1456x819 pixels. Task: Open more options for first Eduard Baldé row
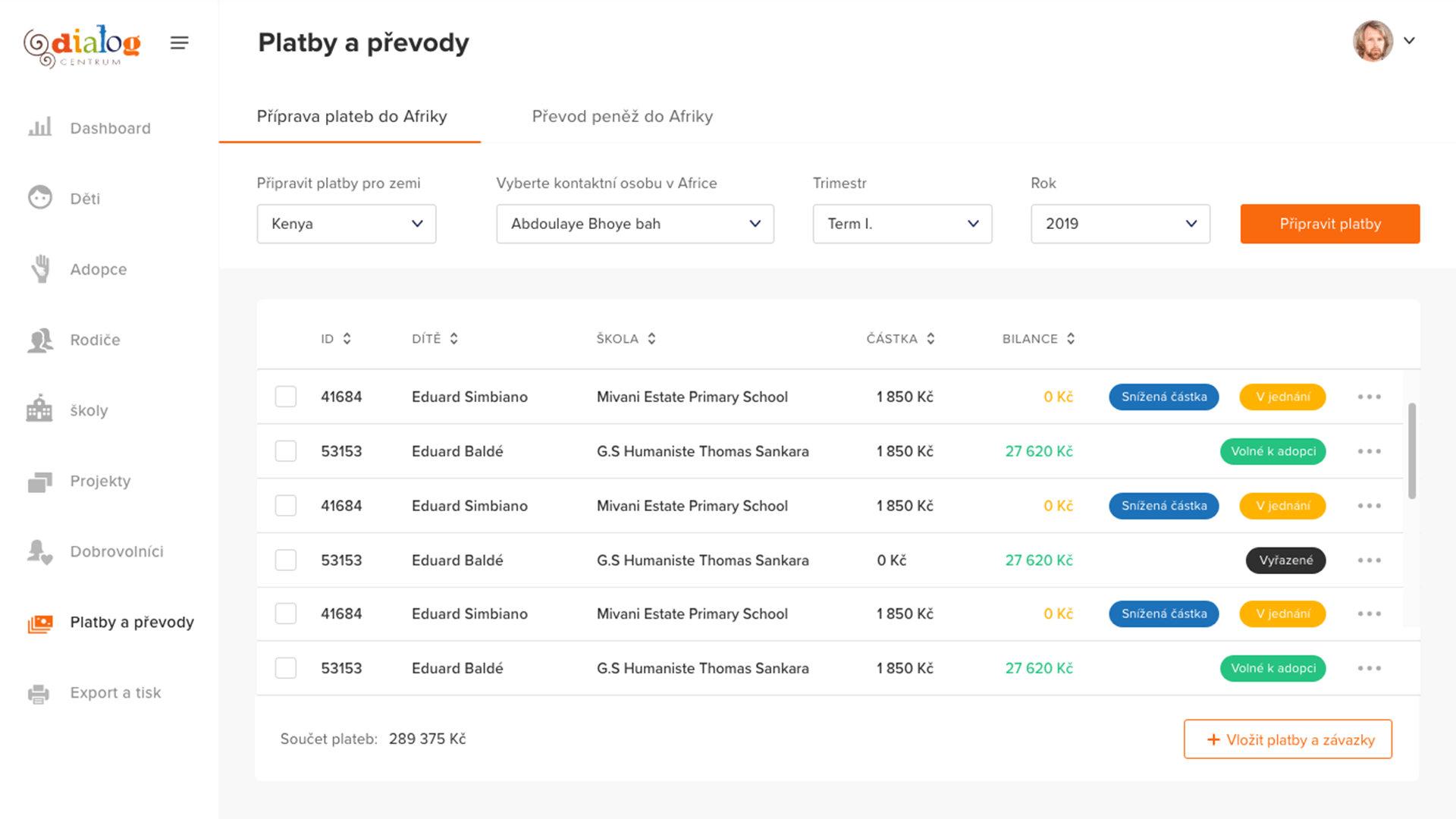tap(1370, 451)
